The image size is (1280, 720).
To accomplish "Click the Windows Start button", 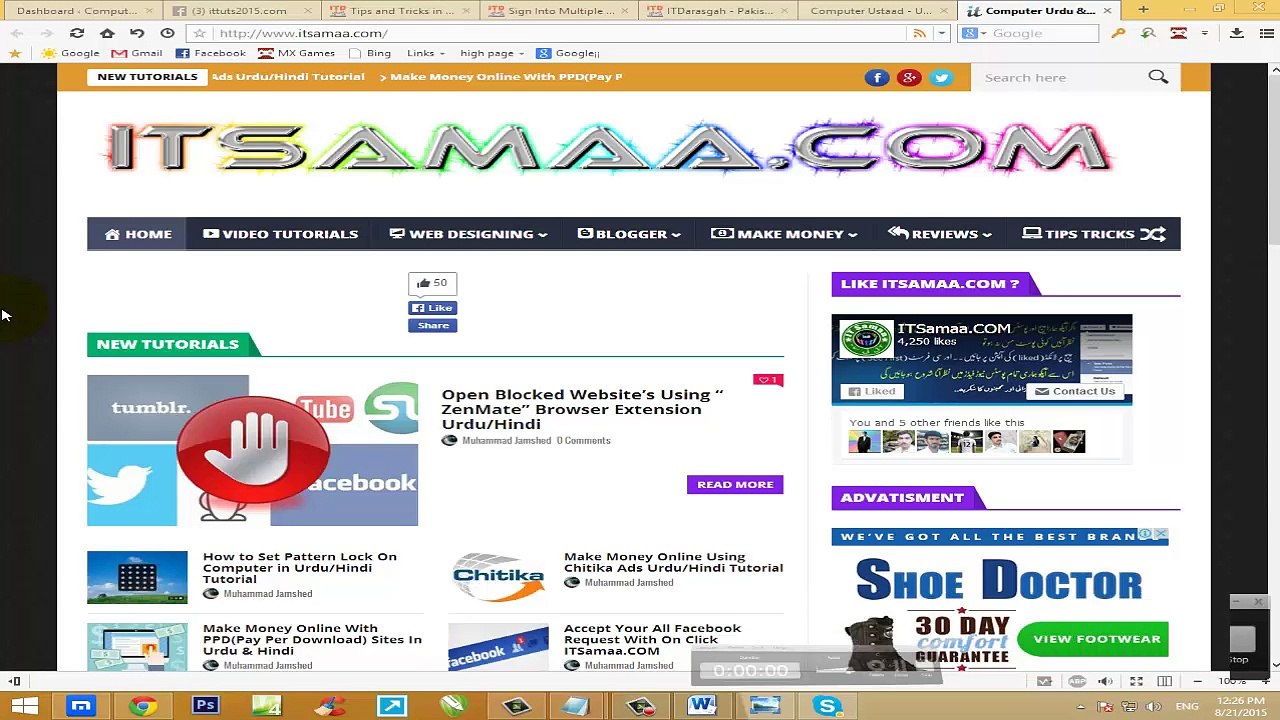I will [x=24, y=706].
